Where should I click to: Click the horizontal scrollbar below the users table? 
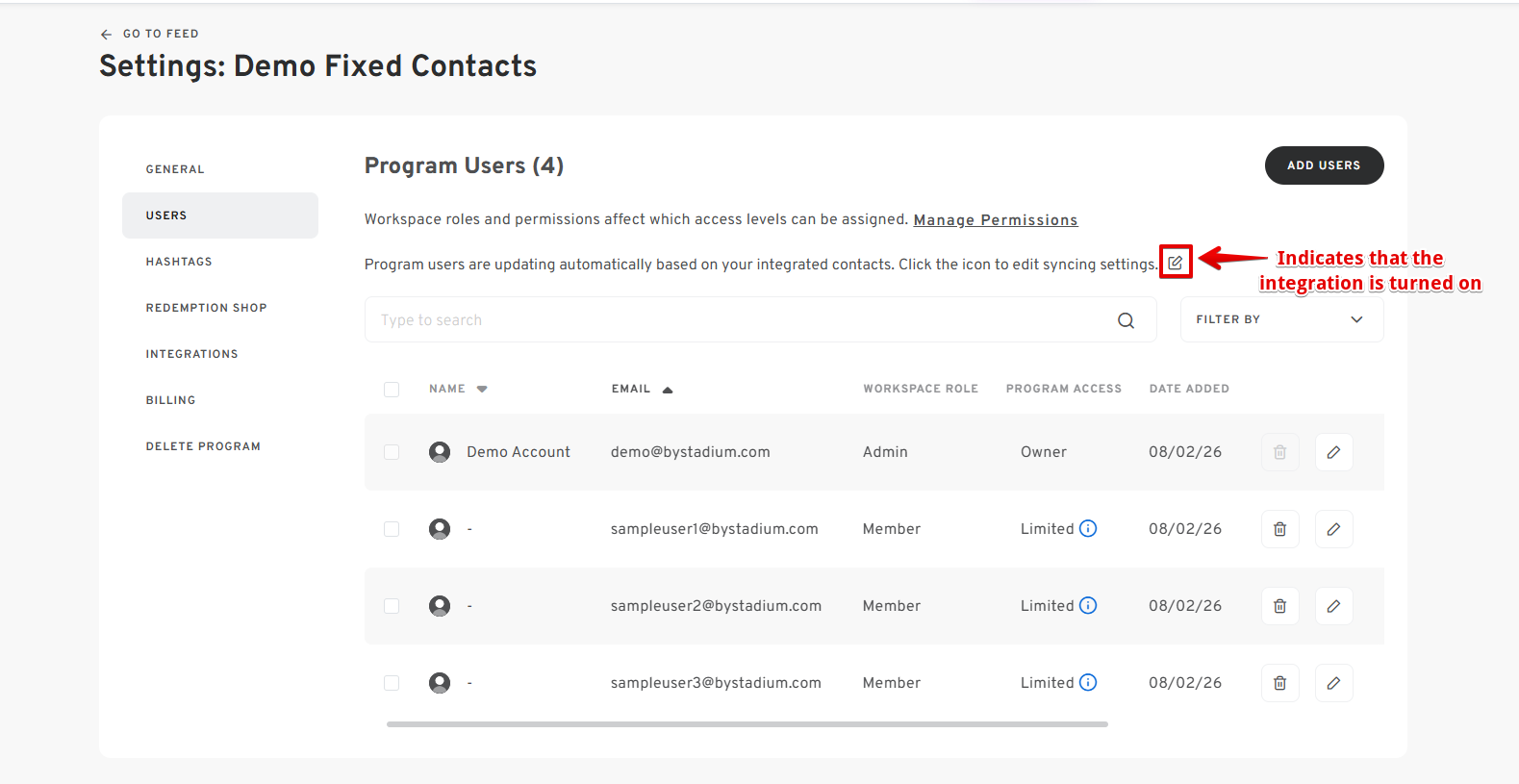747,724
